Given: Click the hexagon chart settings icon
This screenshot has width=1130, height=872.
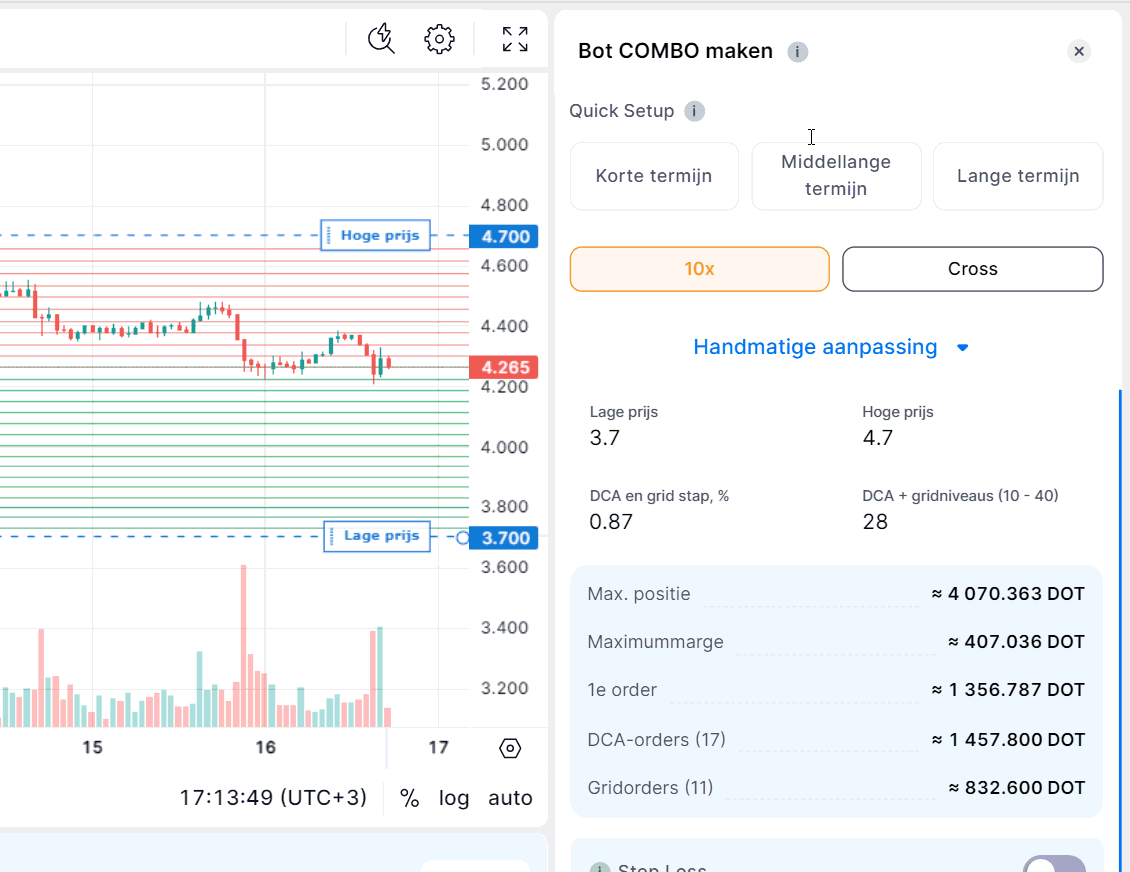Looking at the screenshot, I should click(x=510, y=748).
